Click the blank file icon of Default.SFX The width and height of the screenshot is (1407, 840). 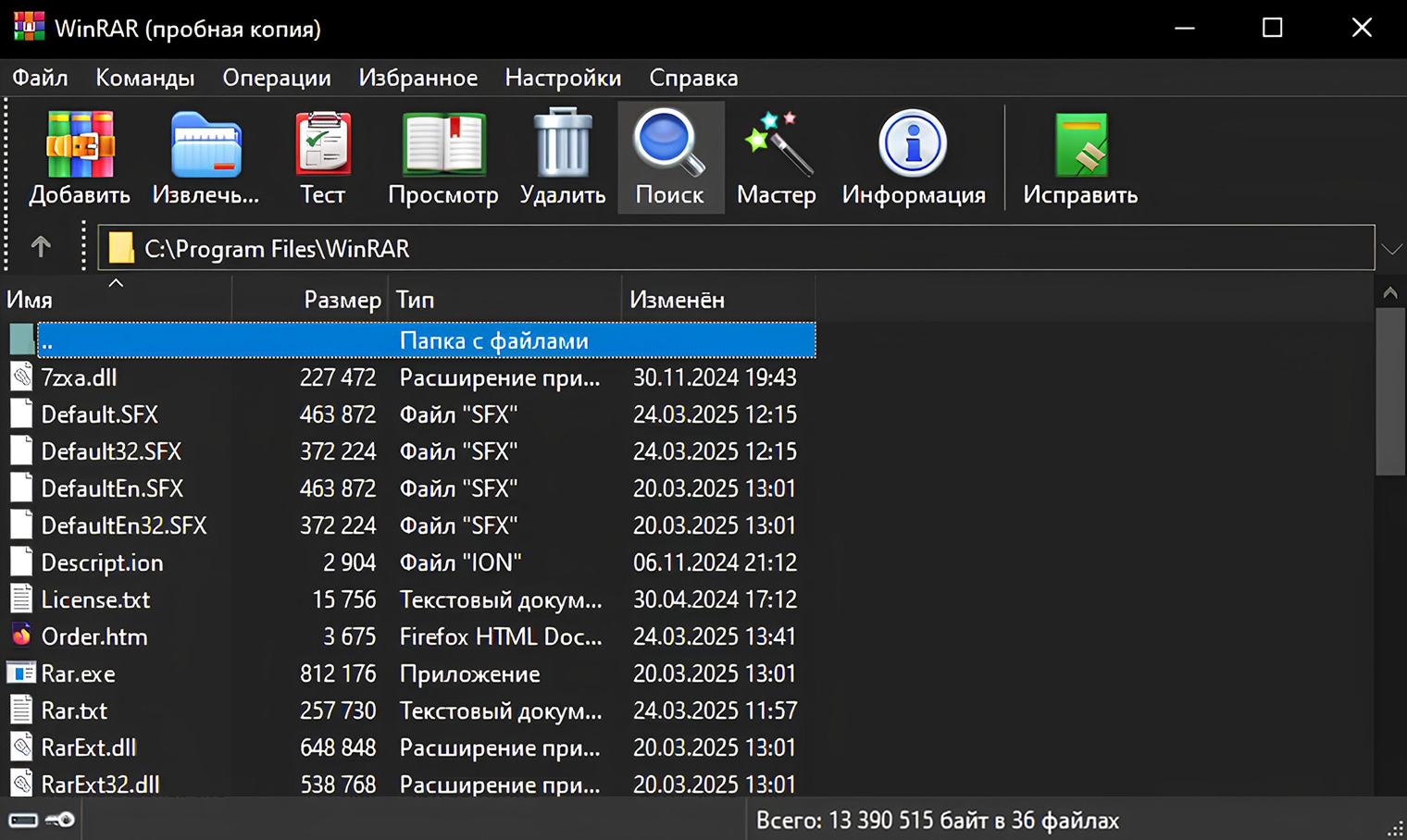(x=21, y=414)
